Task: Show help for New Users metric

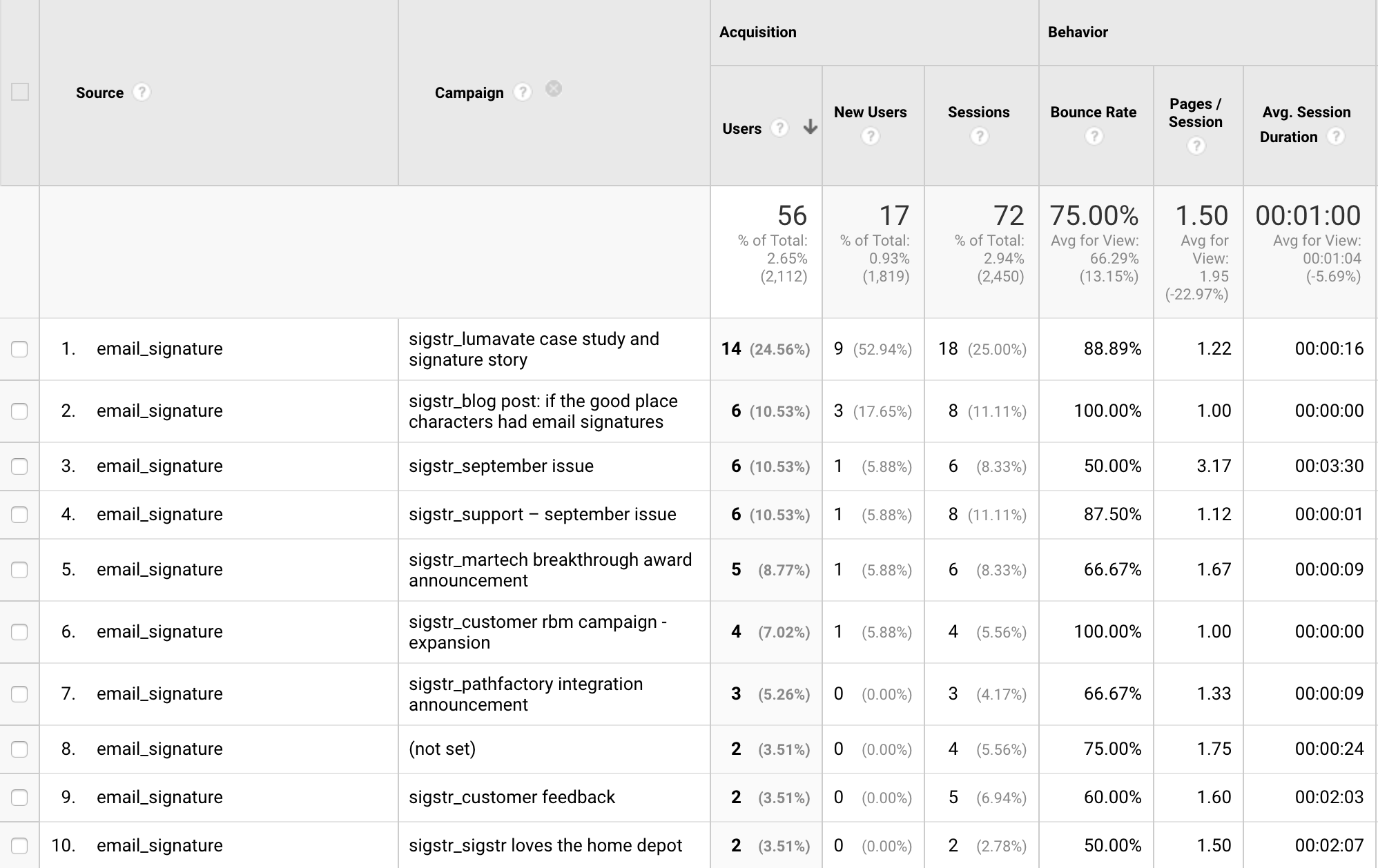Action: [x=871, y=137]
